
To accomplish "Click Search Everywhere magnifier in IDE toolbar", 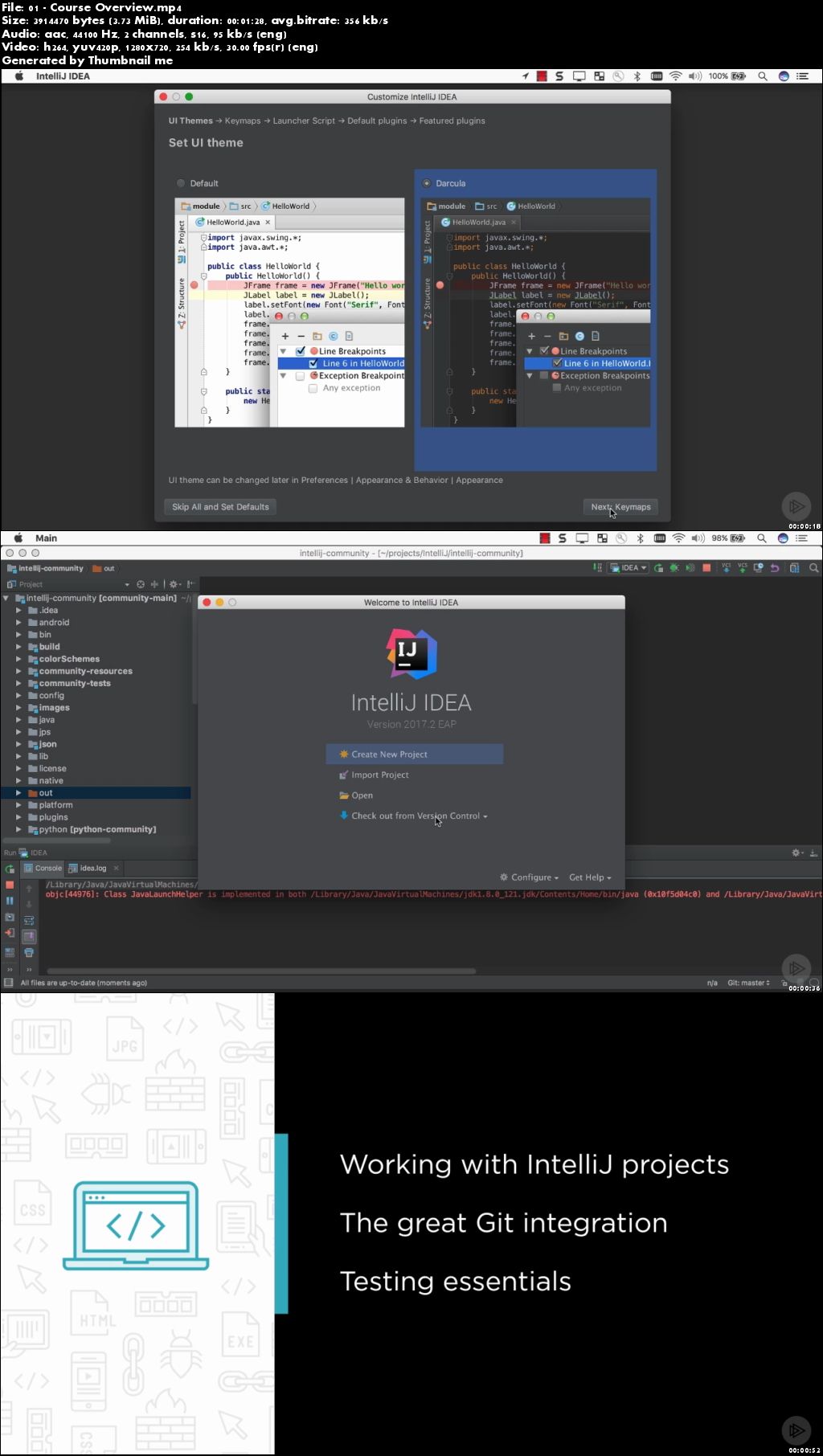I will pos(813,568).
